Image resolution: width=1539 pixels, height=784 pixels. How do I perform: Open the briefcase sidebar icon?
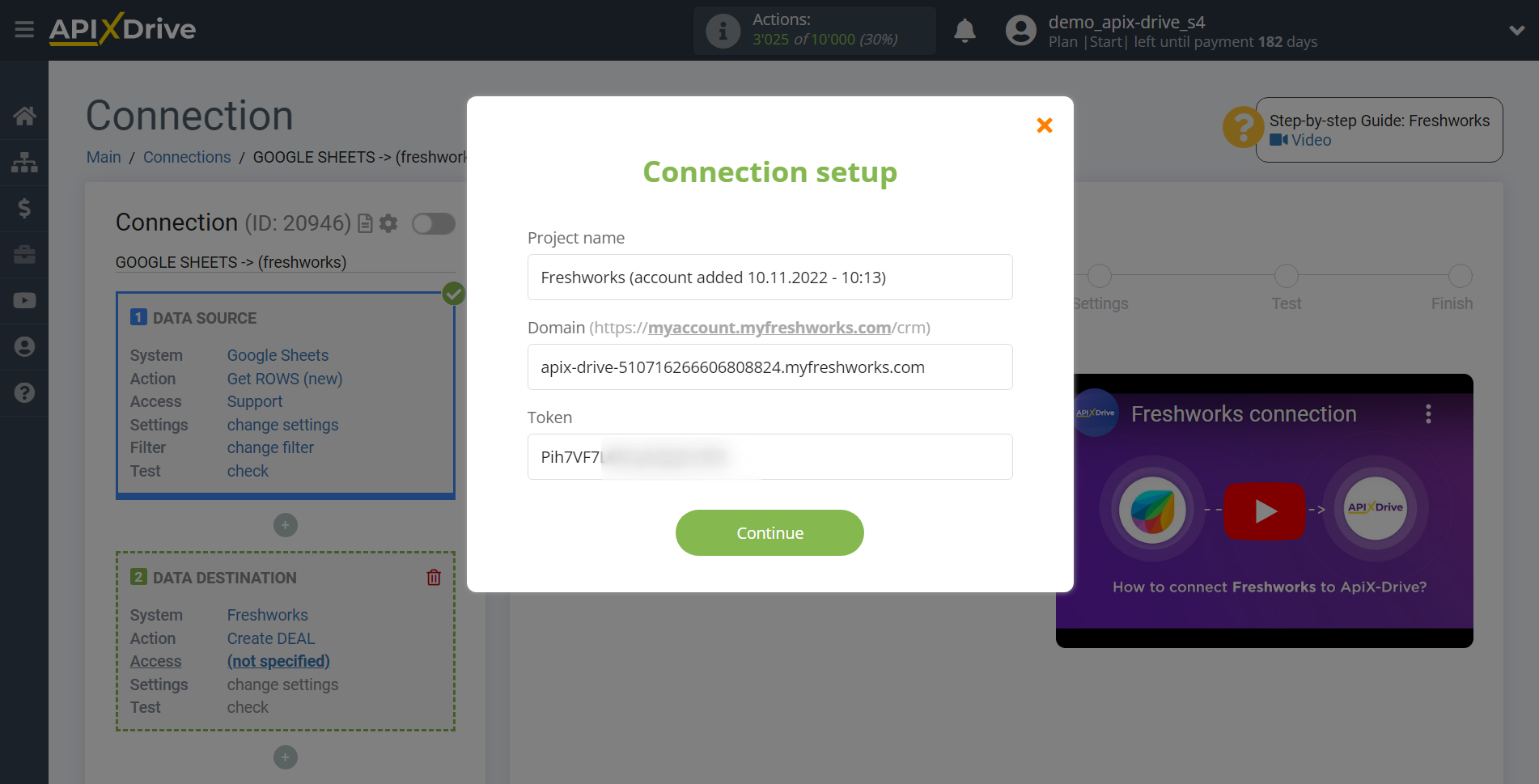[24, 255]
